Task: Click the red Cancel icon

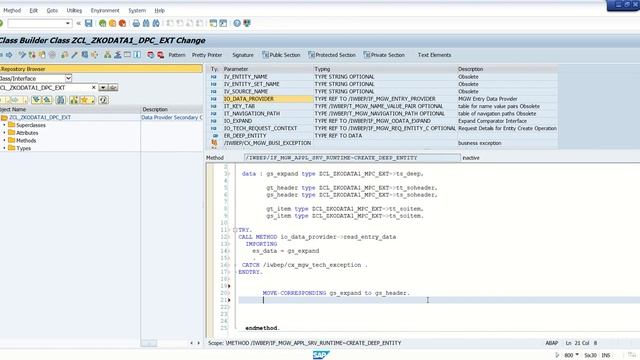Action: (x=122, y=23)
